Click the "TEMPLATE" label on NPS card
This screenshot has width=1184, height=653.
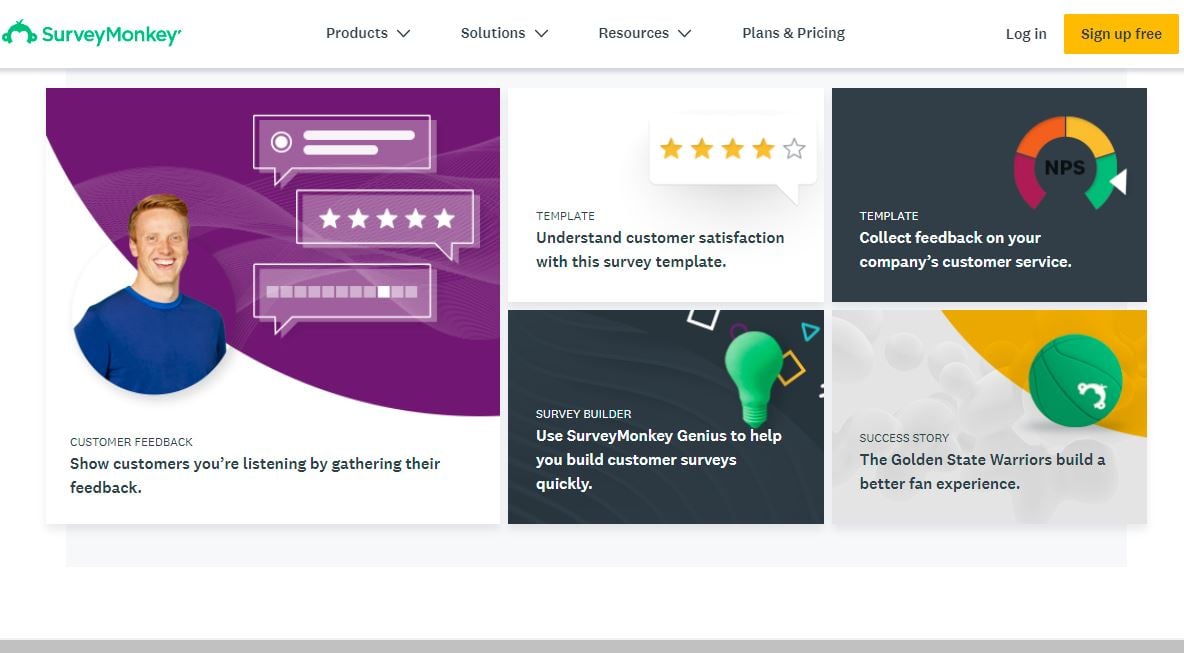pos(889,216)
